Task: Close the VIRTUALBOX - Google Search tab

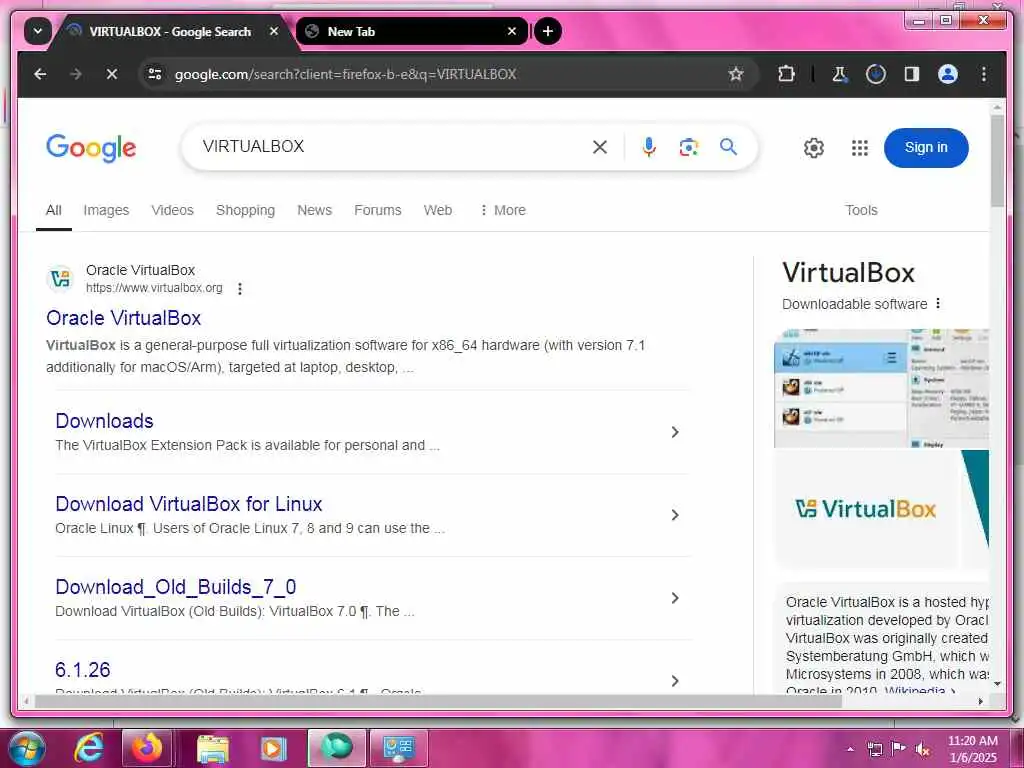Action: coord(274,31)
